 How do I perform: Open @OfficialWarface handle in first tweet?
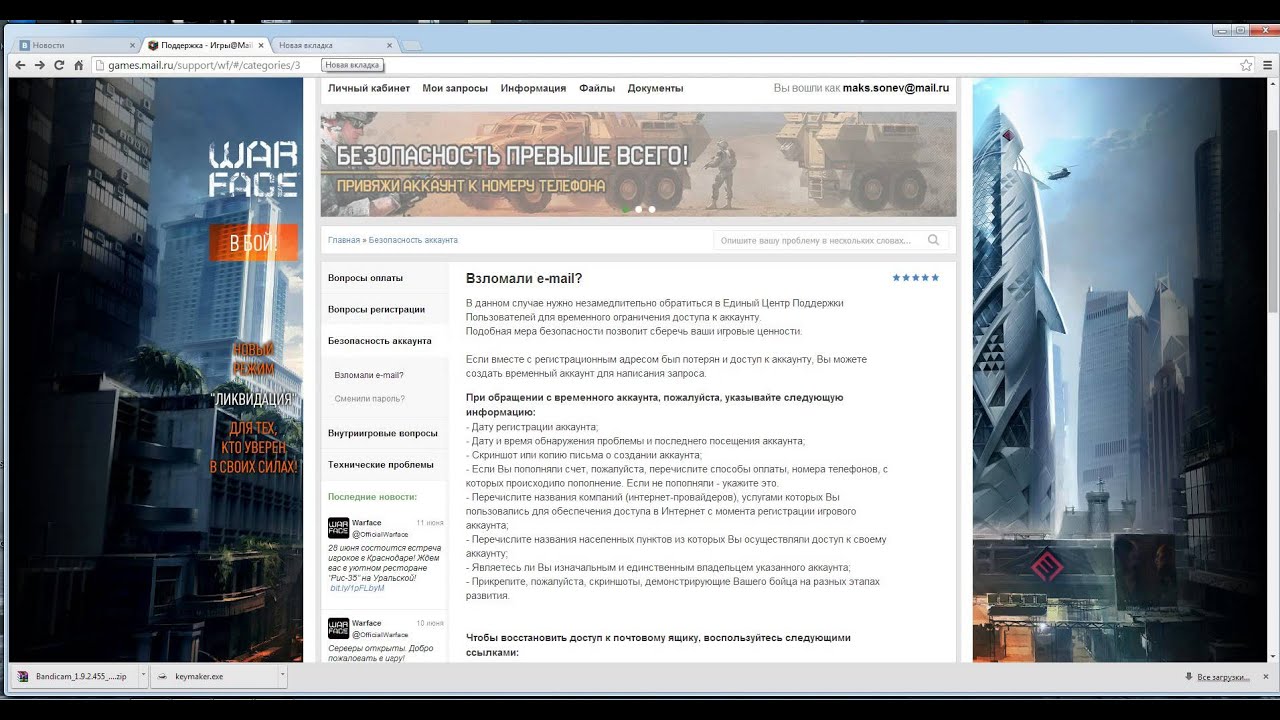(x=380, y=534)
